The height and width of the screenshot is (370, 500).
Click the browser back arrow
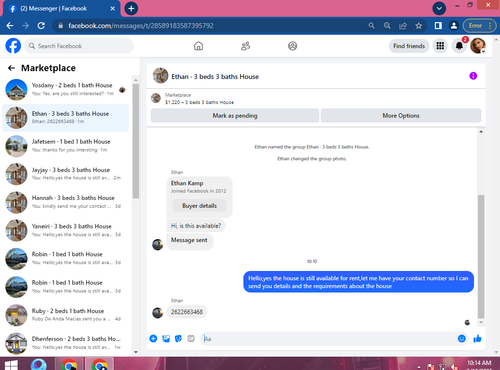point(10,26)
